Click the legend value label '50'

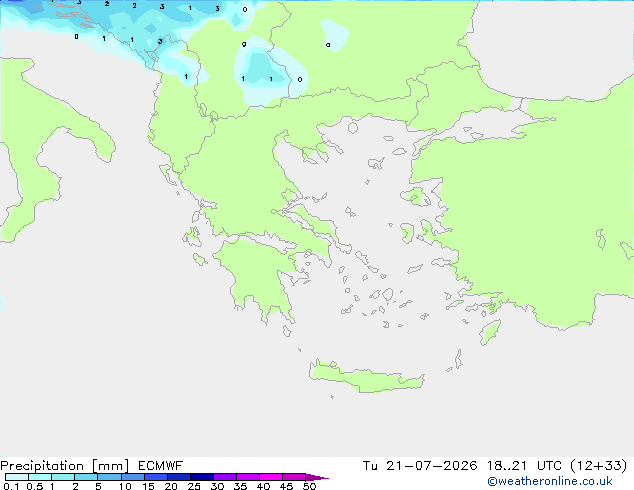[x=309, y=486]
